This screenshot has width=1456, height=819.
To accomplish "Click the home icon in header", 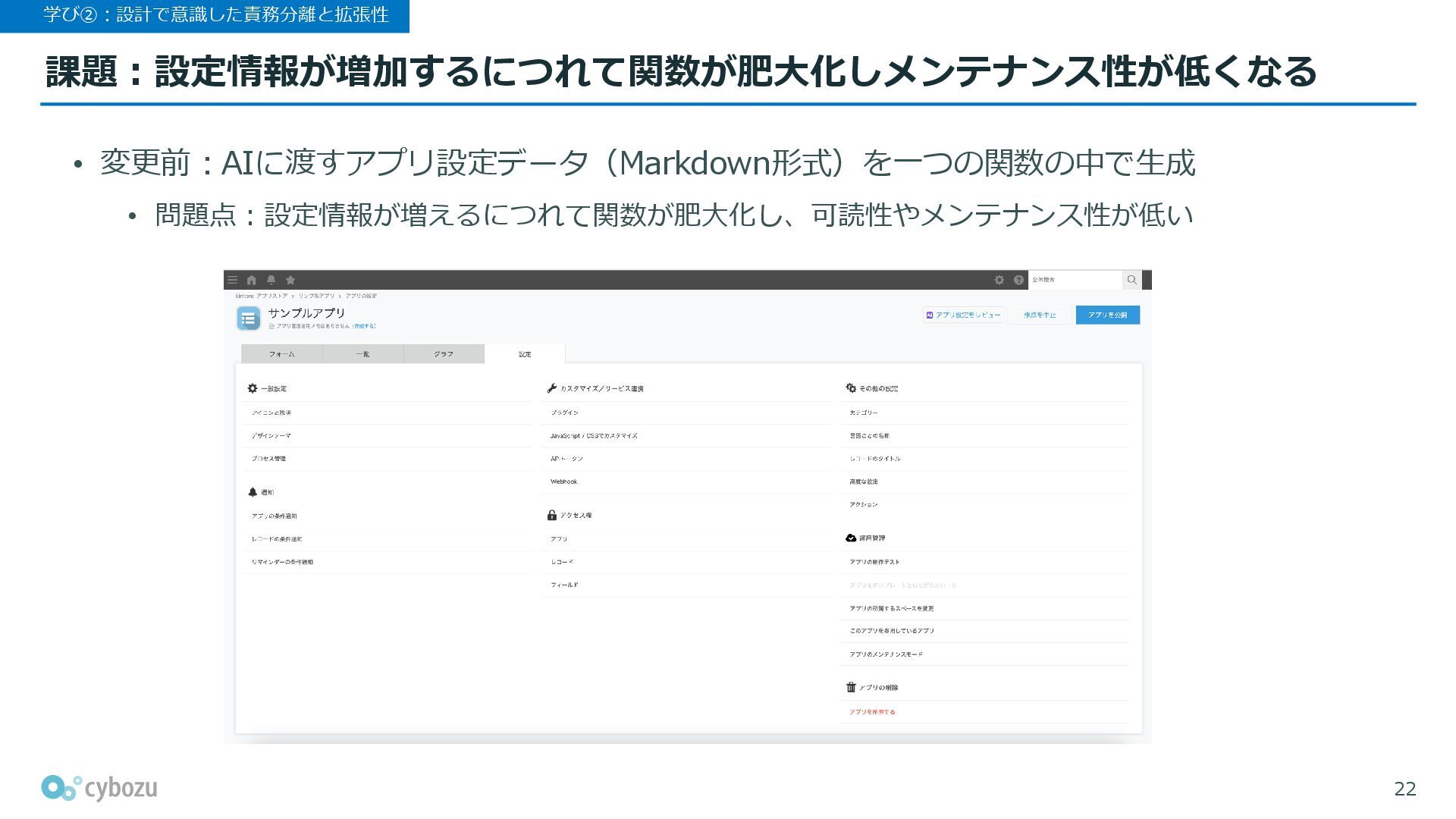I will [x=252, y=280].
